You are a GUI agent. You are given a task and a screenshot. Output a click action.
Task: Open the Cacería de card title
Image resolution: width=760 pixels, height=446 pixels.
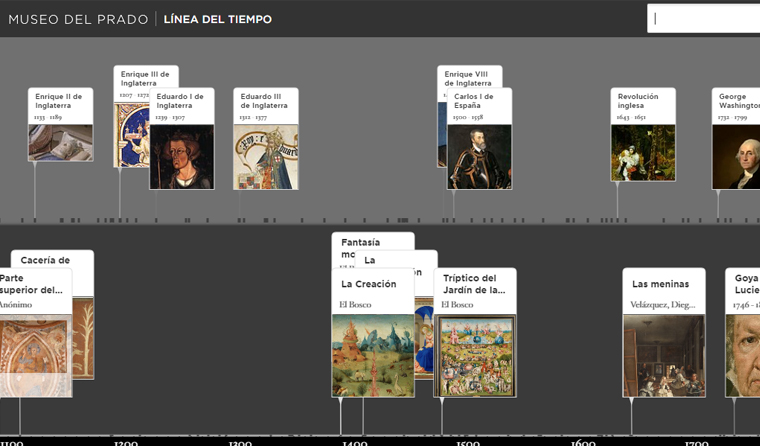click(x=45, y=260)
